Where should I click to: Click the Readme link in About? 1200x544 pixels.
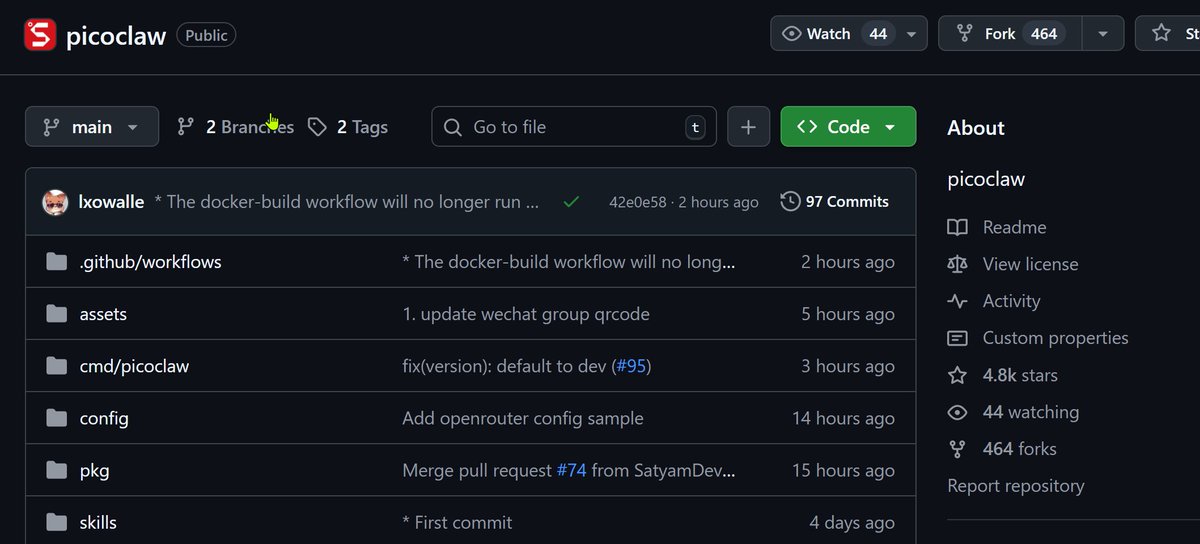point(1014,227)
